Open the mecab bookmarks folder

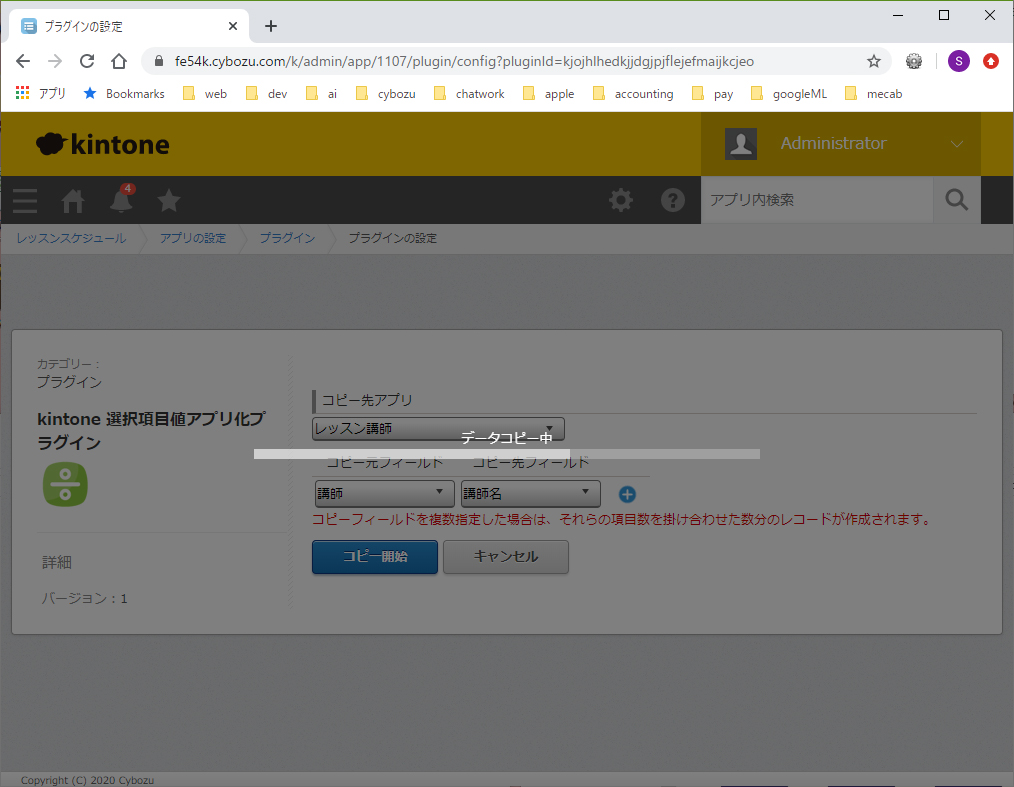(874, 94)
